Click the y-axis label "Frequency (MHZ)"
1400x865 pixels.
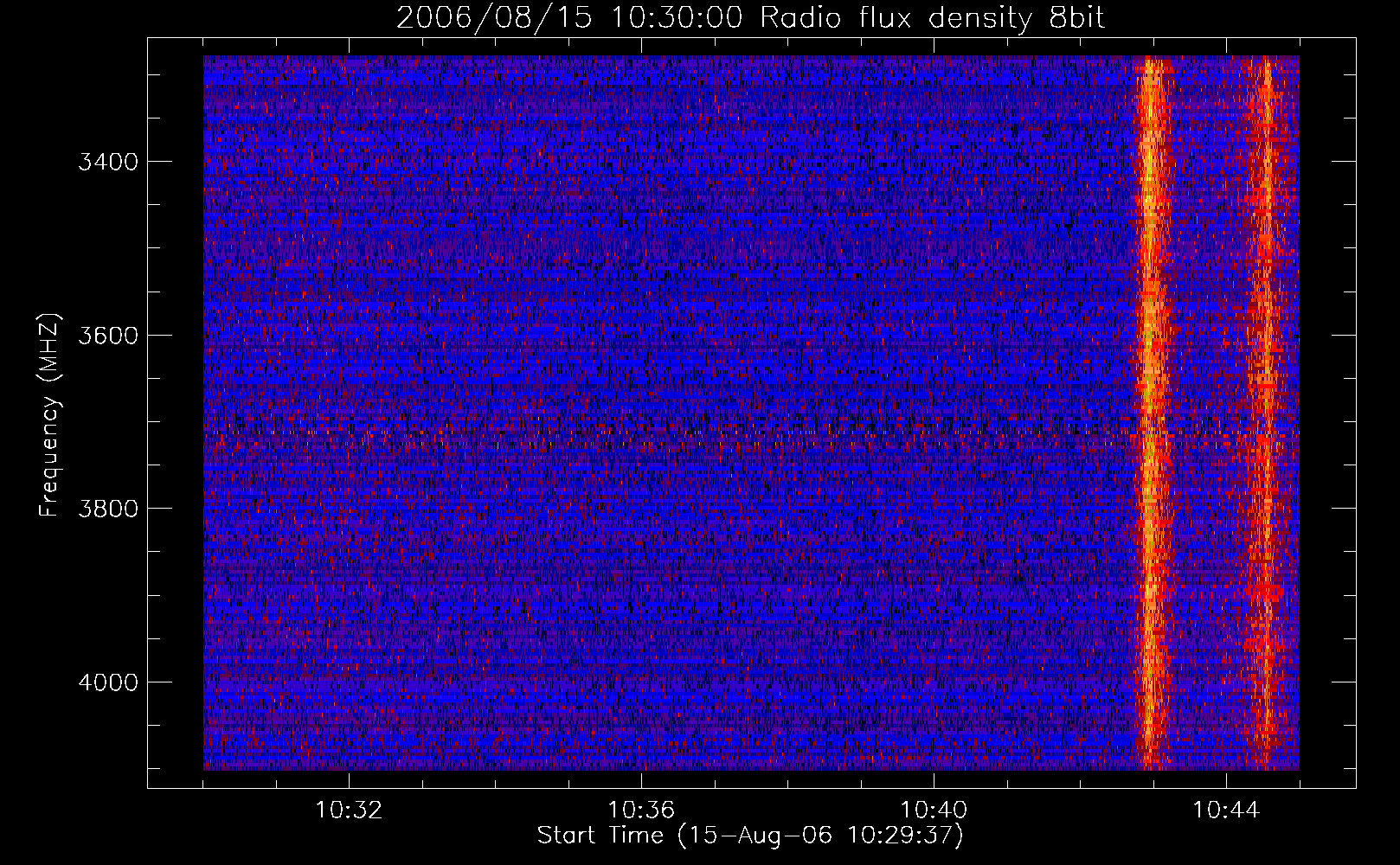[x=49, y=415]
